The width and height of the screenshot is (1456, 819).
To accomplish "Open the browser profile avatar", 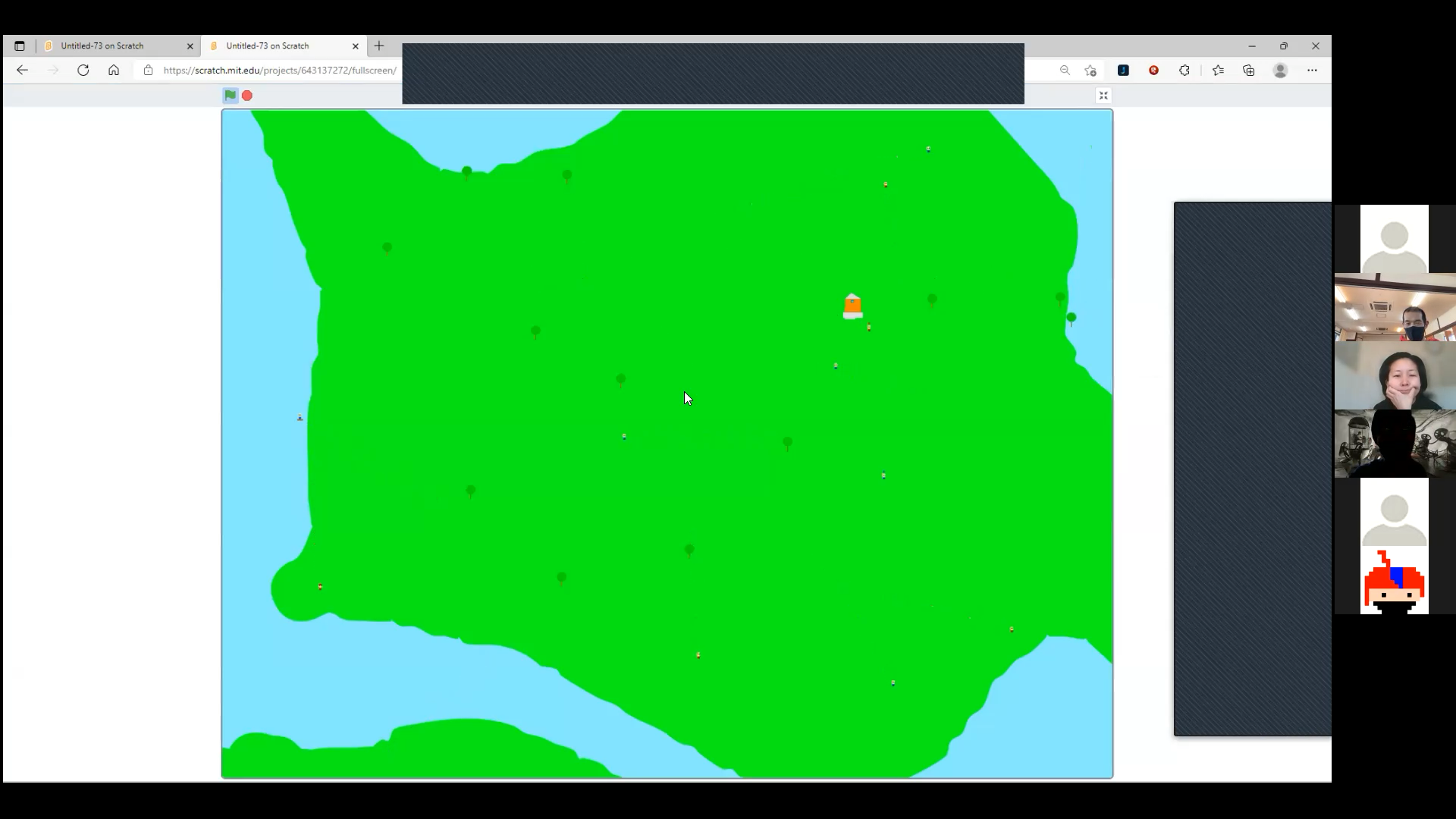I will pyautogui.click(x=1280, y=70).
